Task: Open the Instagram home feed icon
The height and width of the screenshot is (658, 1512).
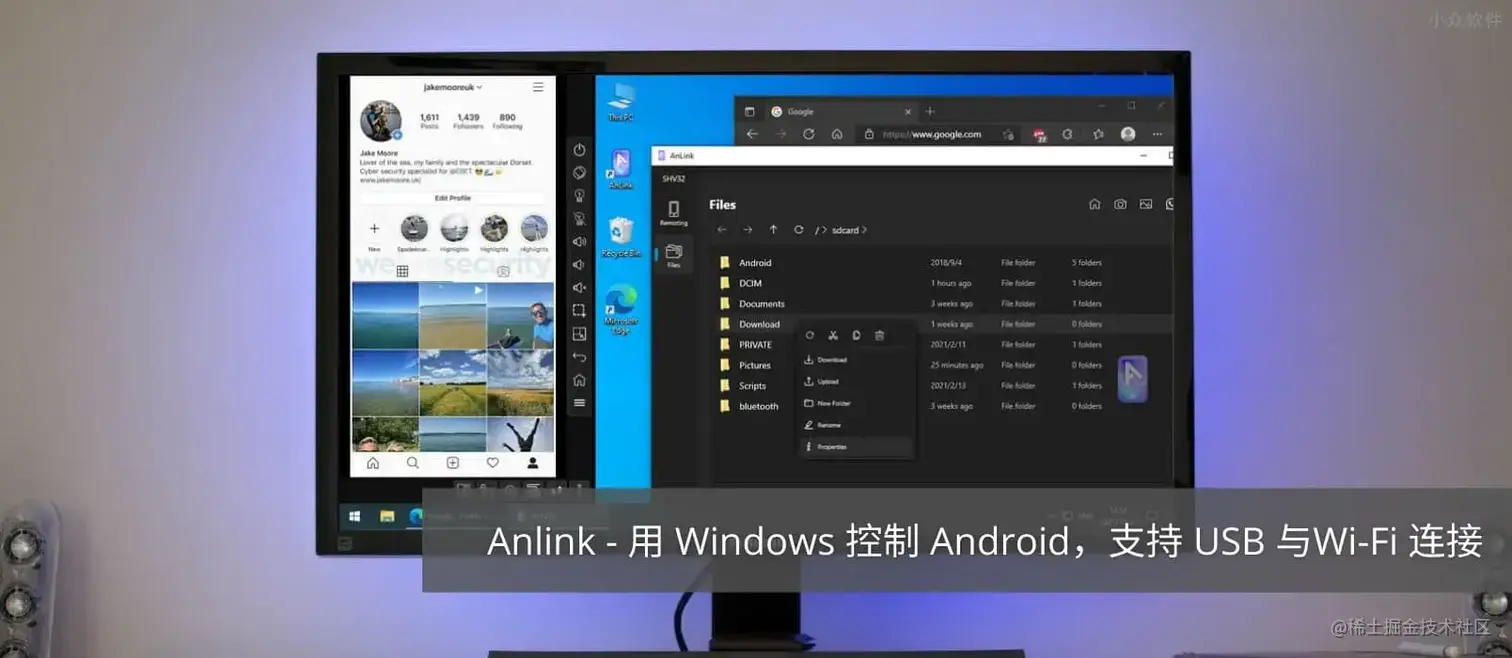Action: [373, 463]
